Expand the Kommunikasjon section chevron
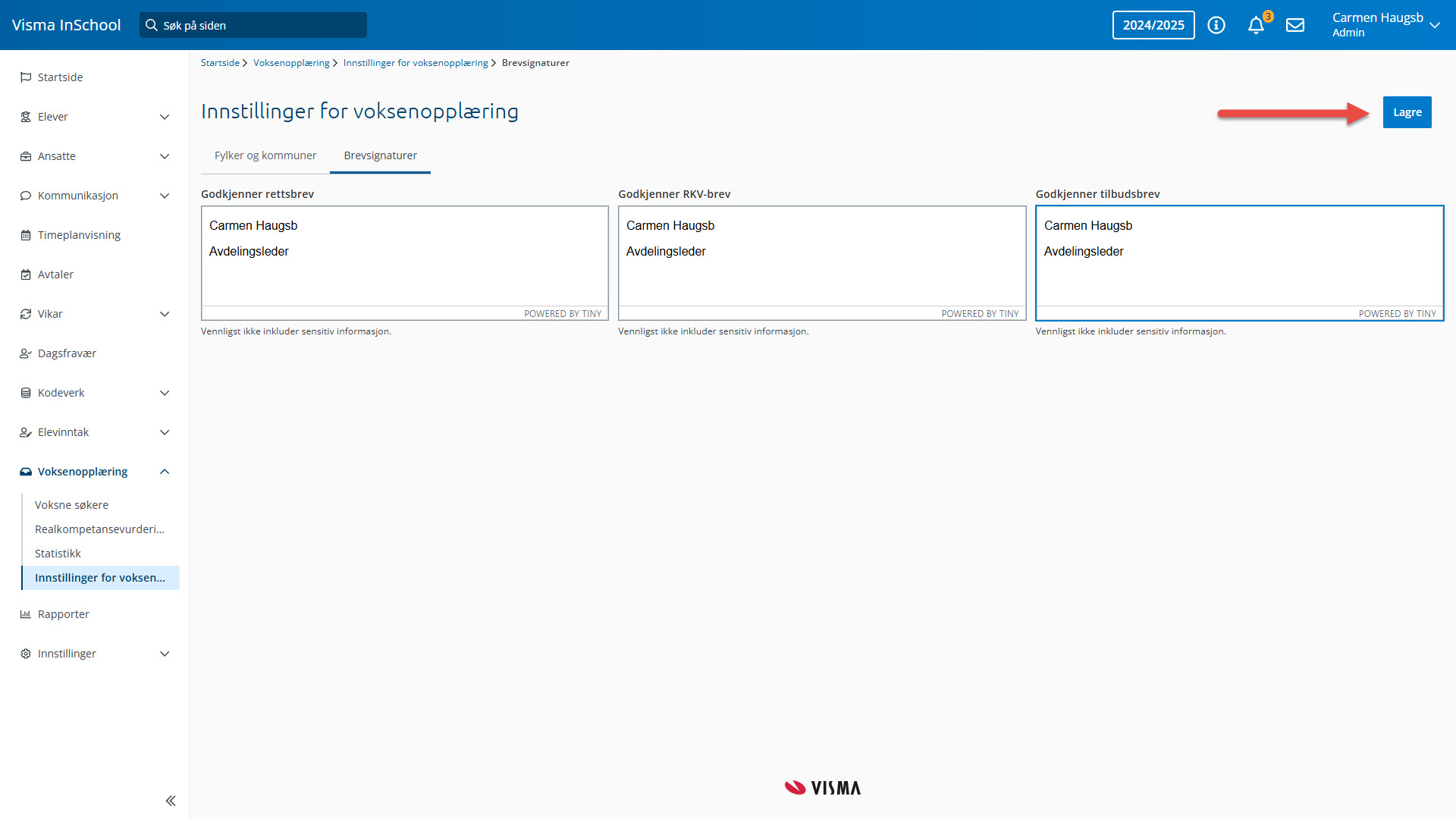The height and width of the screenshot is (819, 1456). point(165,196)
